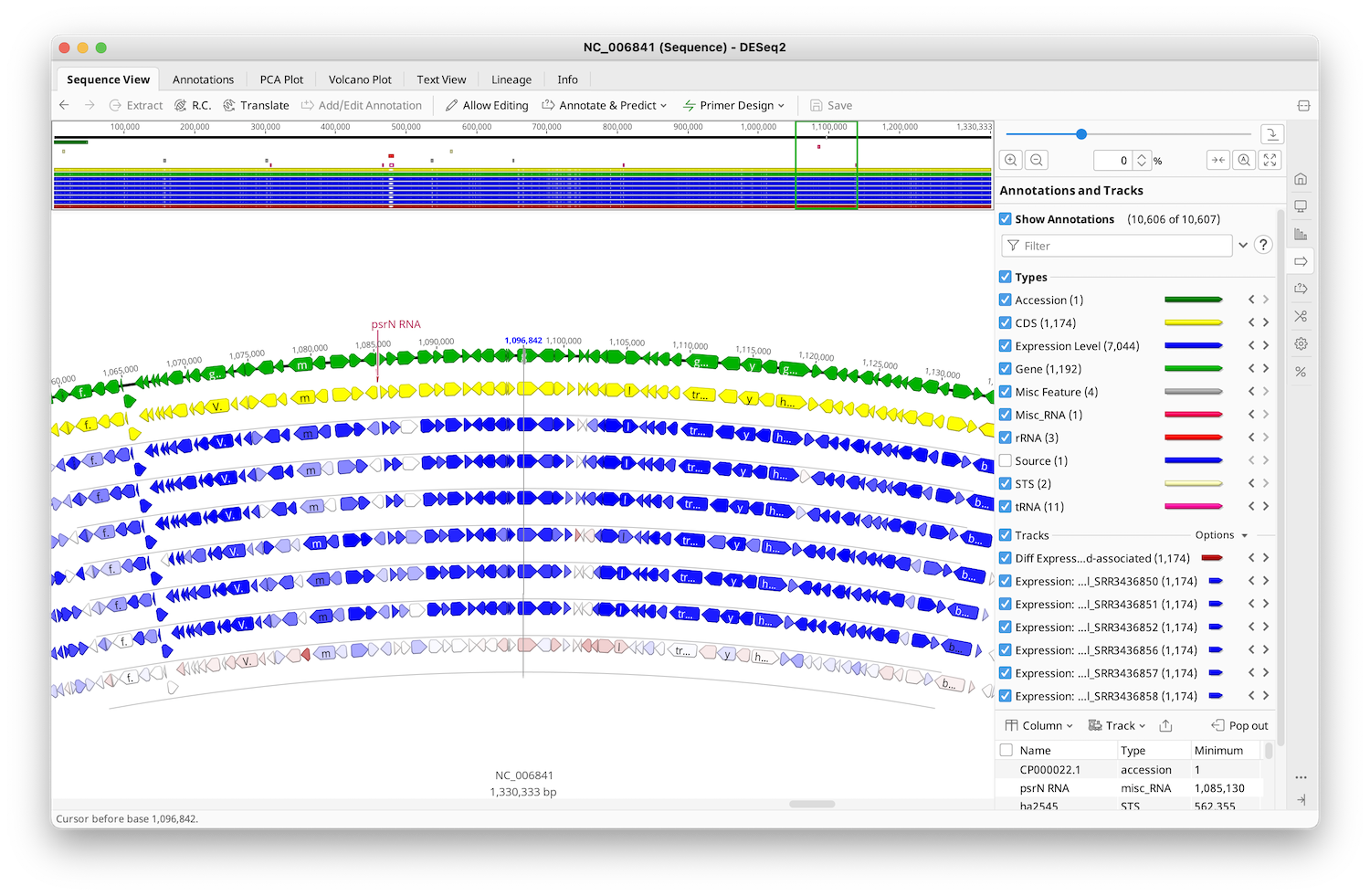The image size is (1370, 896).
Task: Open the Column dropdown menu
Action: [1039, 725]
